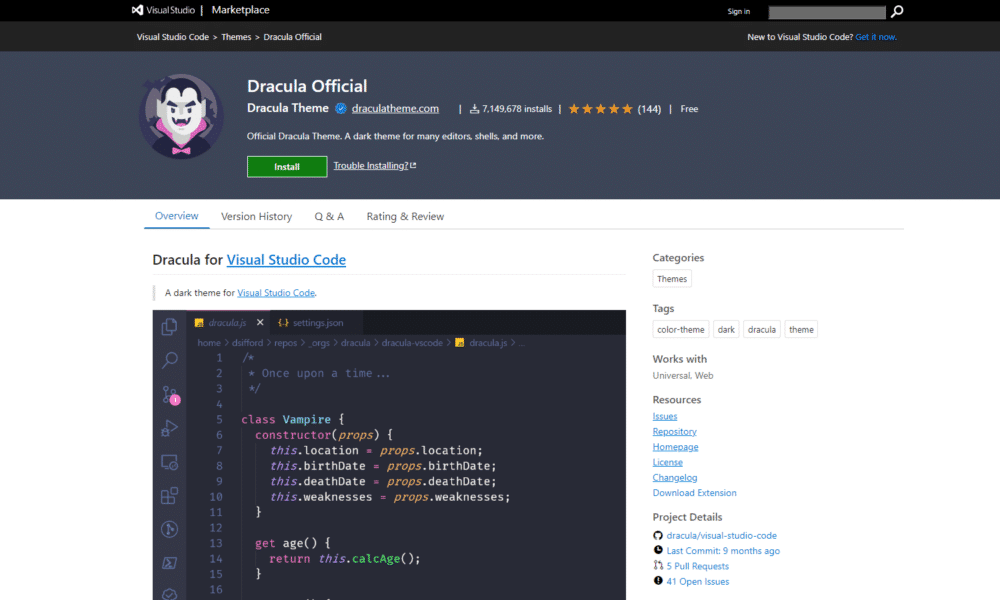
Task: Open the Visual Studio Code heading link
Action: point(286,260)
